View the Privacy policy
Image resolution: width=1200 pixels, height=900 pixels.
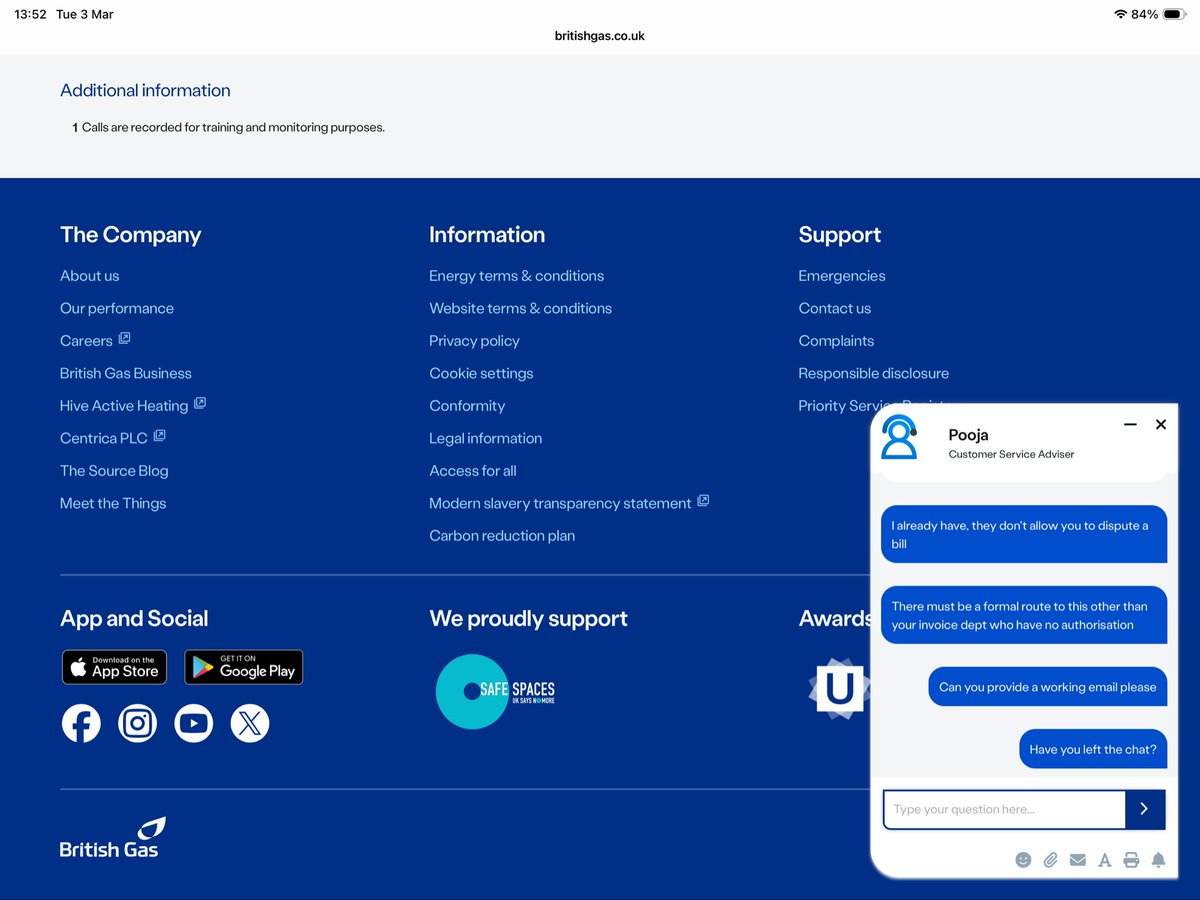(475, 341)
